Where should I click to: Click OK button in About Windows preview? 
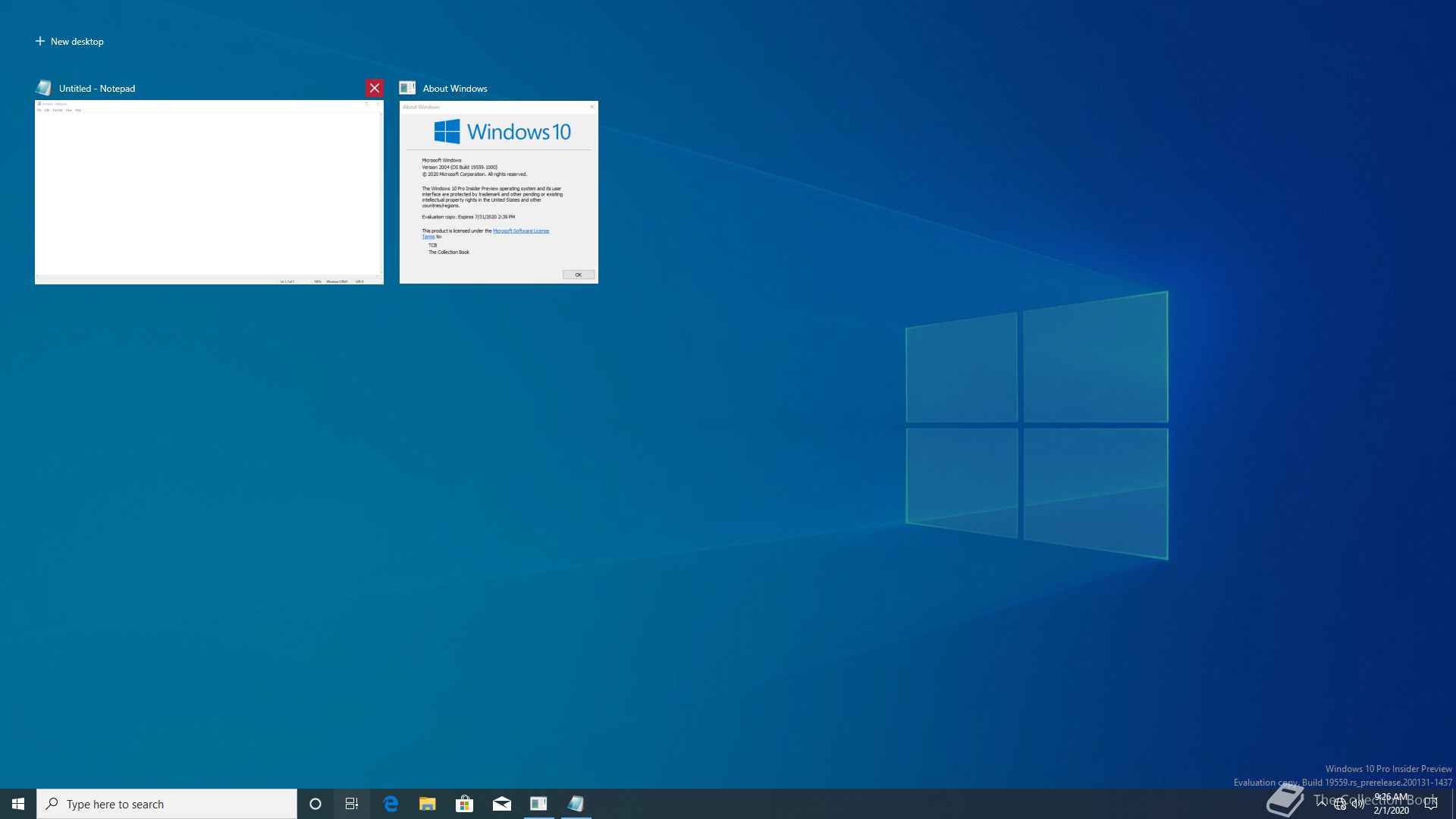coord(579,275)
